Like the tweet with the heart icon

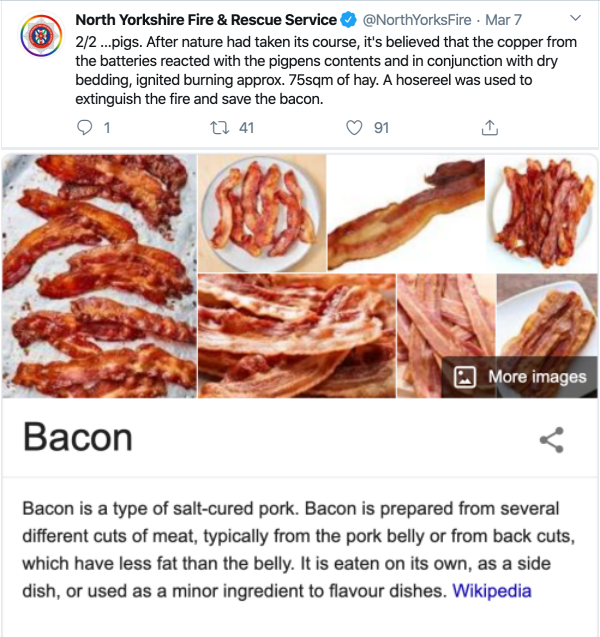354,128
